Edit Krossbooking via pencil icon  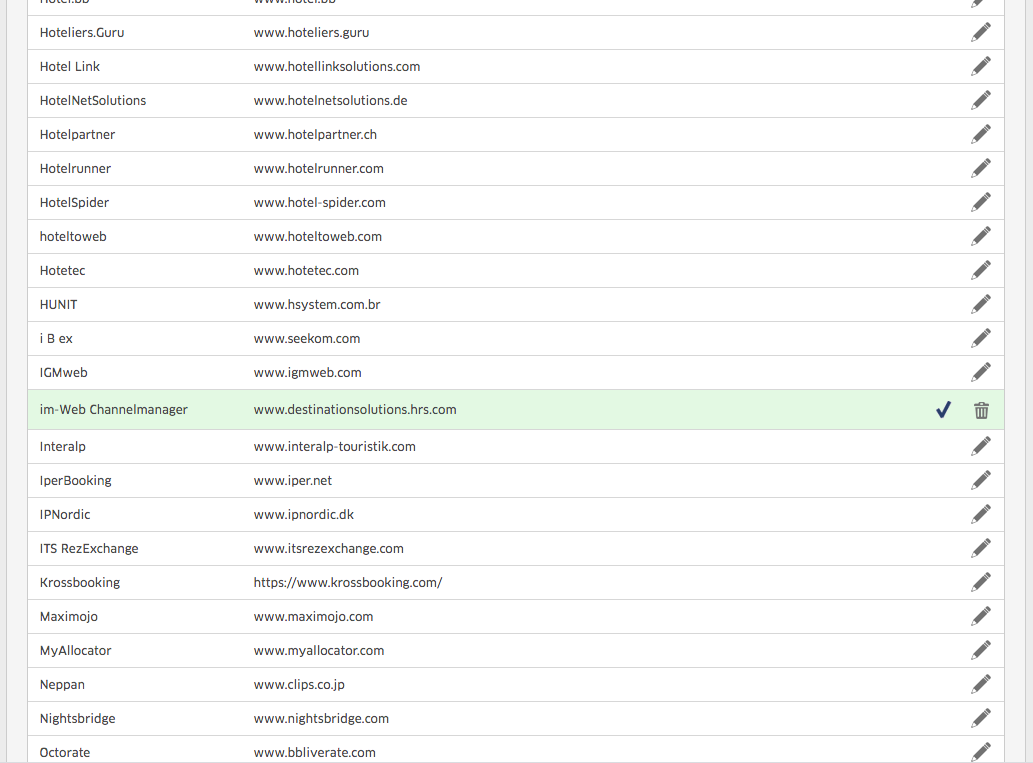(980, 582)
